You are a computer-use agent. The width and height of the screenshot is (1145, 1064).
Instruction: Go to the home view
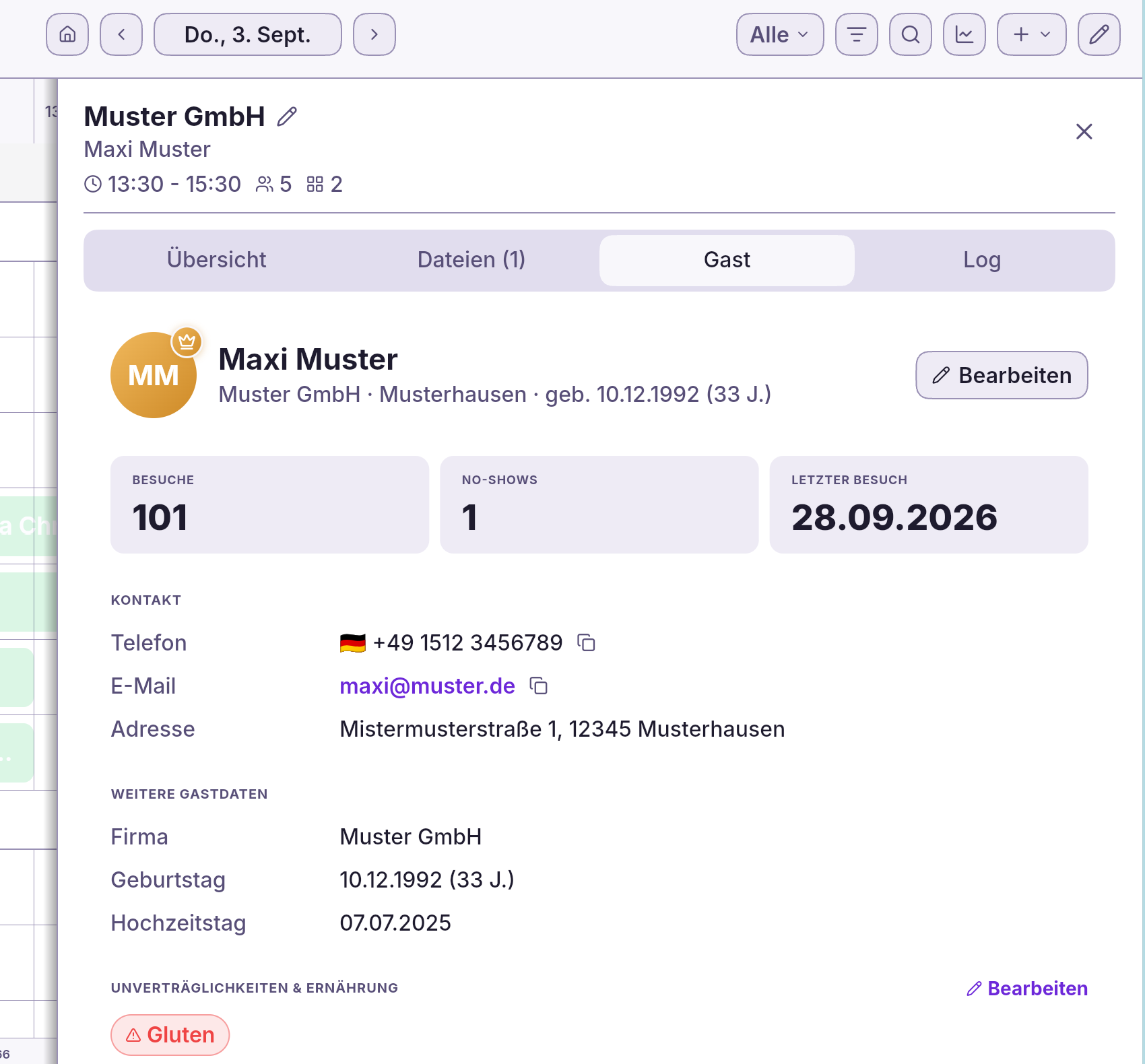67,34
